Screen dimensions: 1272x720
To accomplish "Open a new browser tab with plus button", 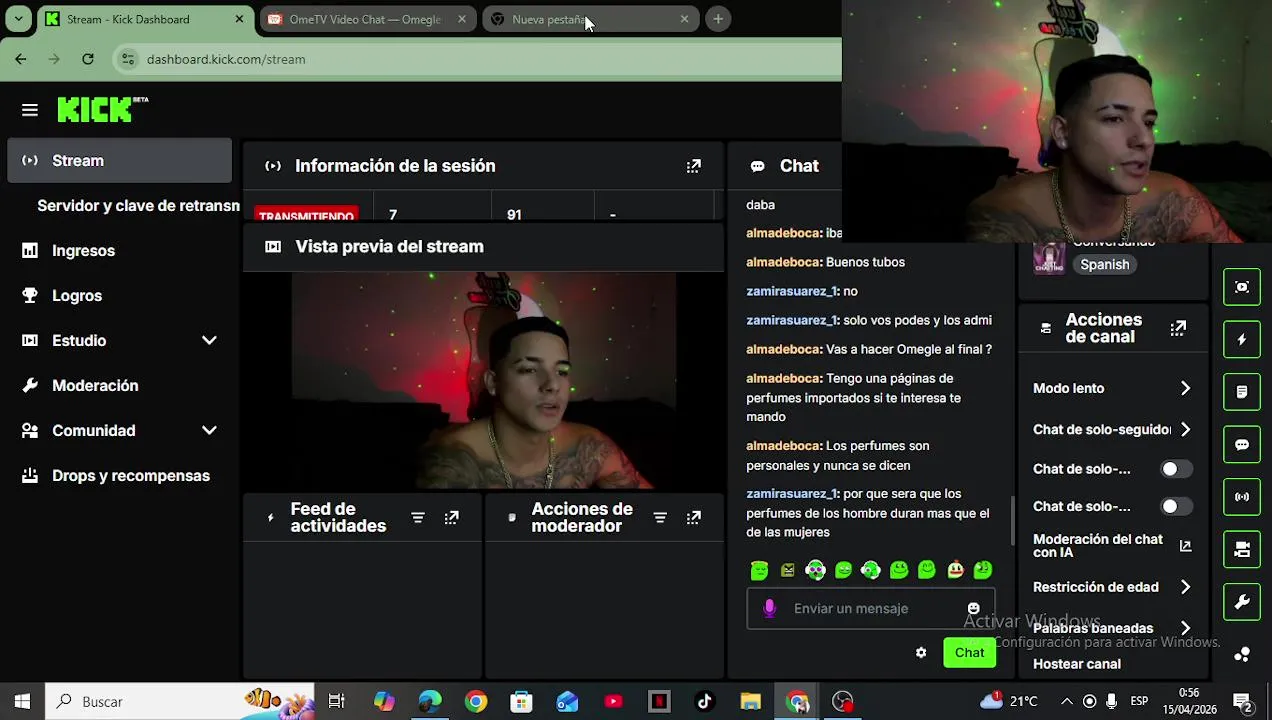I will (718, 19).
